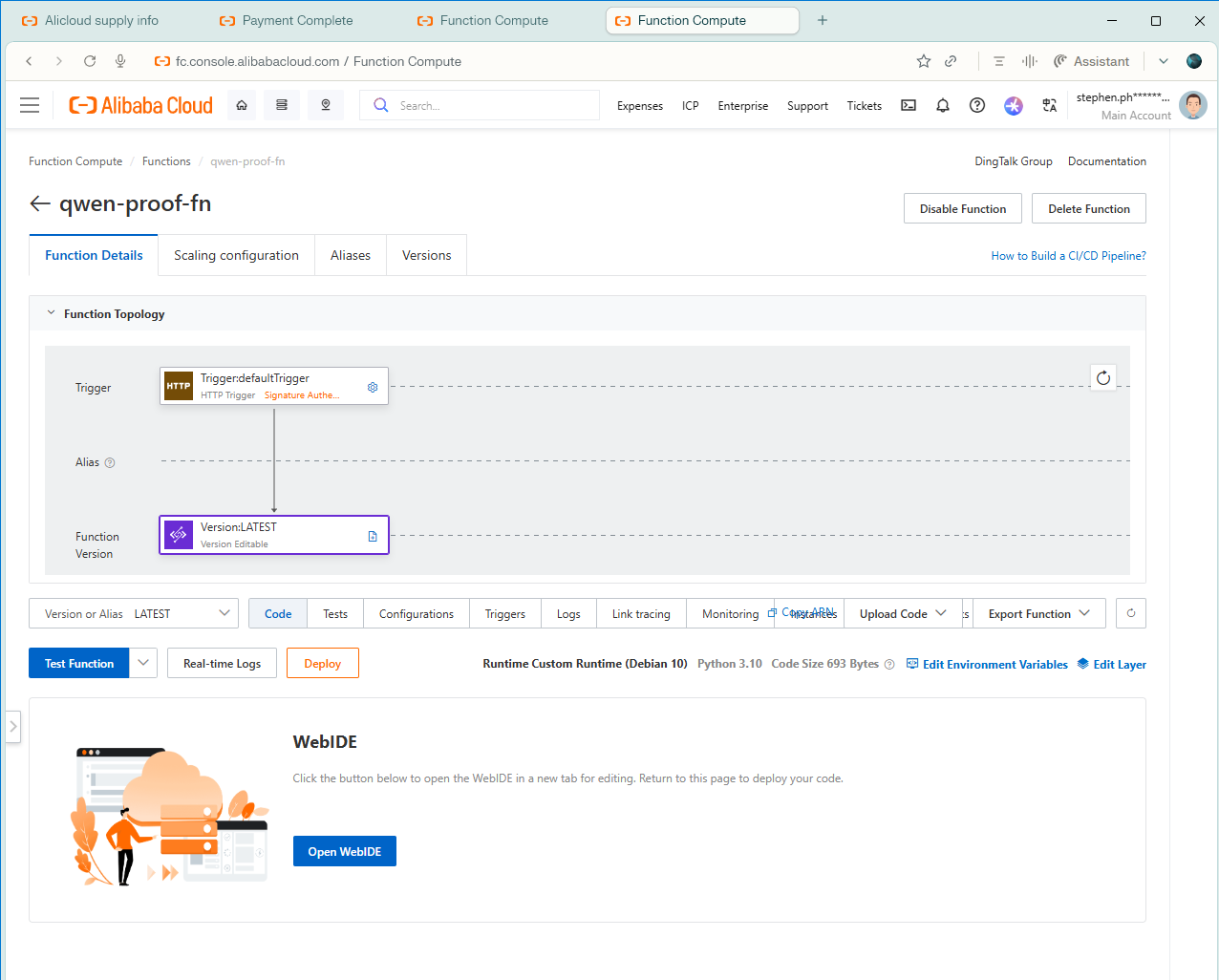
Task: Click the browser address bar URL
Action: point(318,61)
